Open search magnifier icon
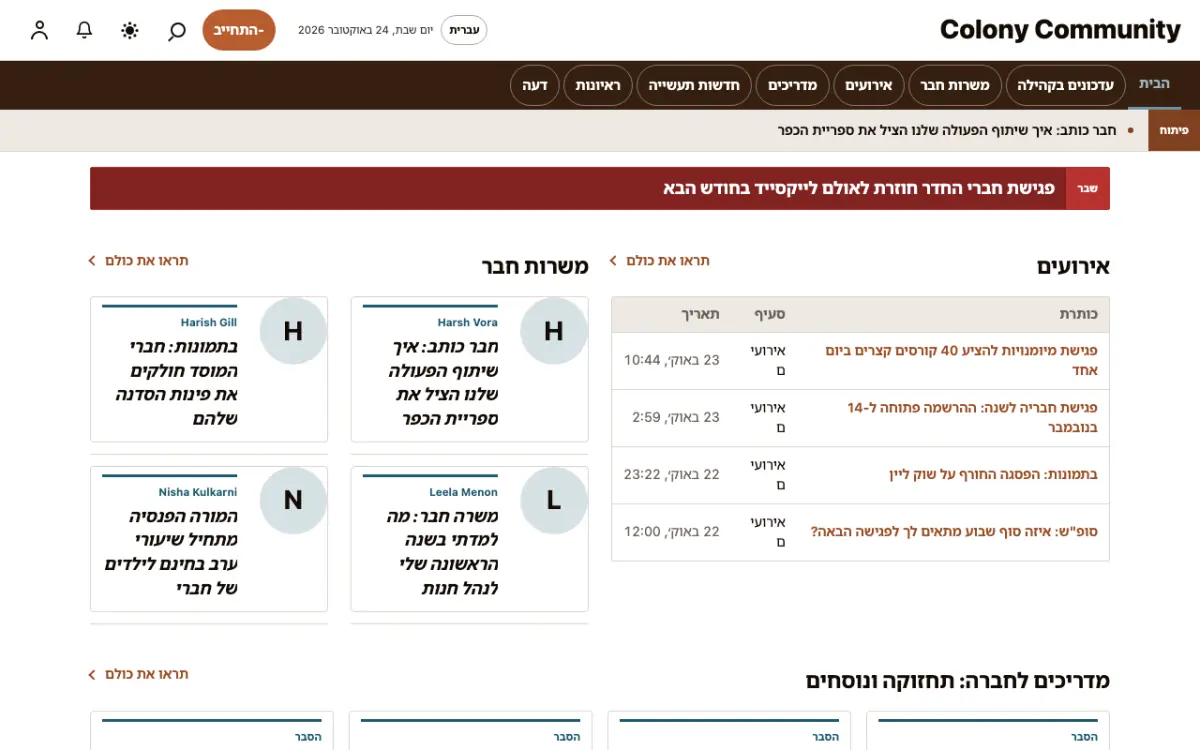Viewport: 1200px width, 750px height. tap(176, 30)
